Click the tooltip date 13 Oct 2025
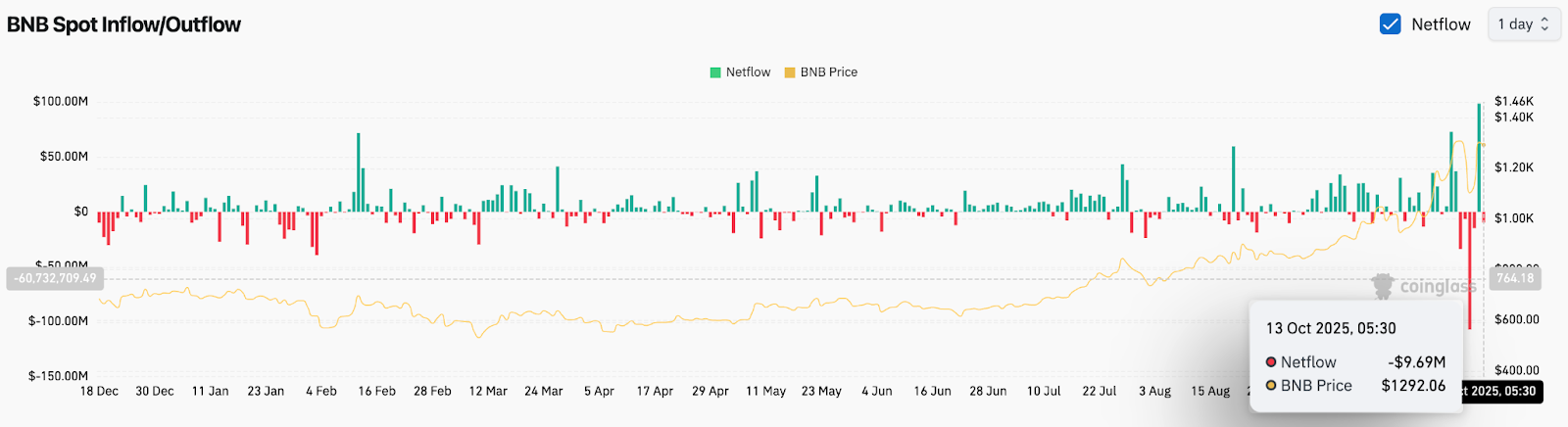1568x427 pixels. click(x=1330, y=328)
